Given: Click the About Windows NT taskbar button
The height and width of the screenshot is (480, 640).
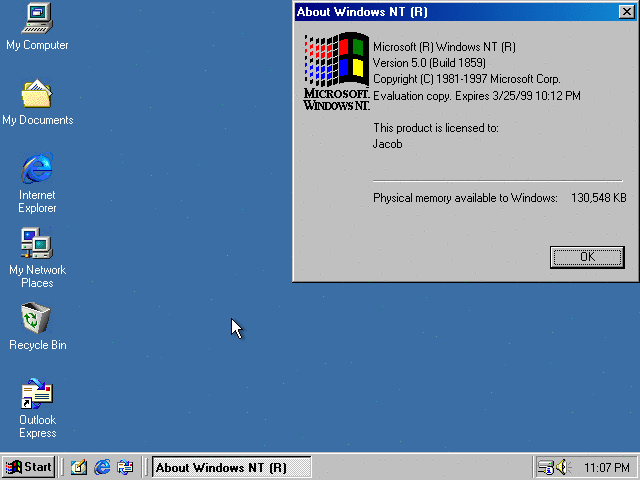Looking at the screenshot, I should (231, 467).
